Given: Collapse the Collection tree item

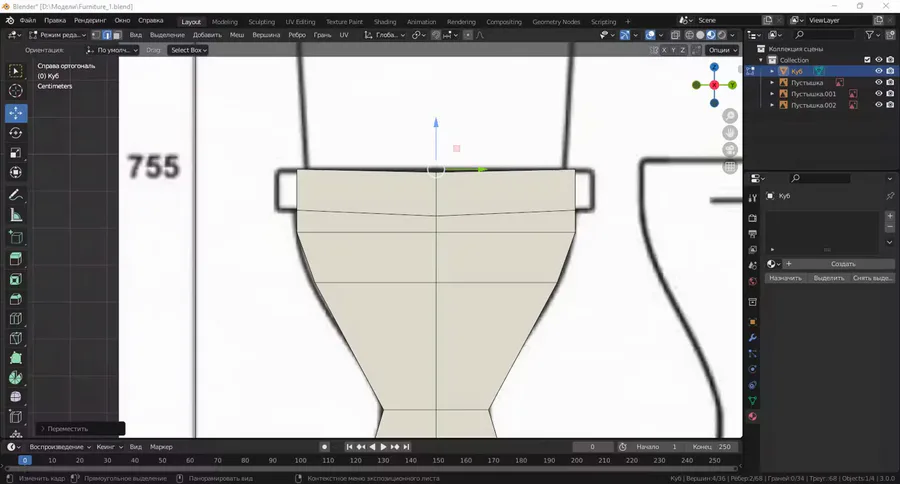Looking at the screenshot, I should (761, 60).
